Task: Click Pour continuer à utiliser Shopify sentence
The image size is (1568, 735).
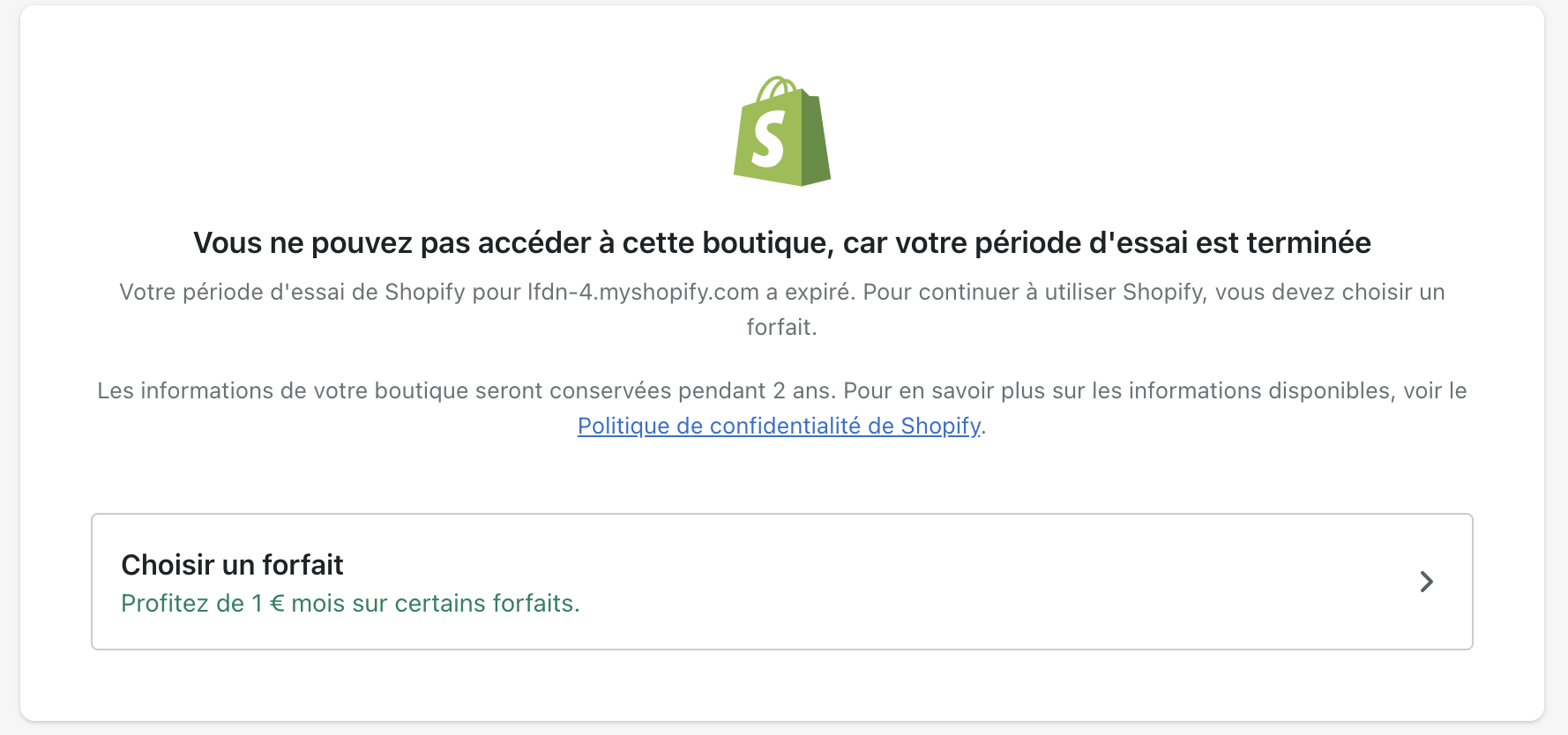Action: point(1032,293)
